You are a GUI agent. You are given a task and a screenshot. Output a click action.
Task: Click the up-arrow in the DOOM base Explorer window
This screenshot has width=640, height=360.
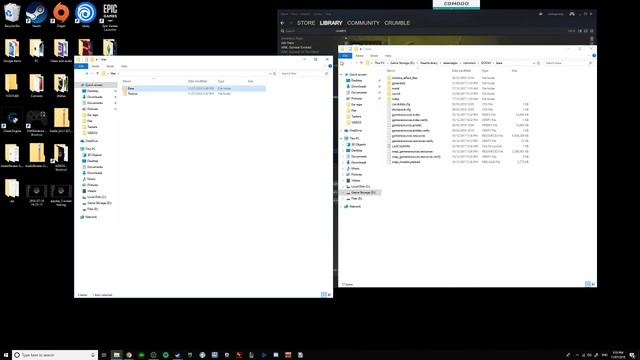pos(362,63)
